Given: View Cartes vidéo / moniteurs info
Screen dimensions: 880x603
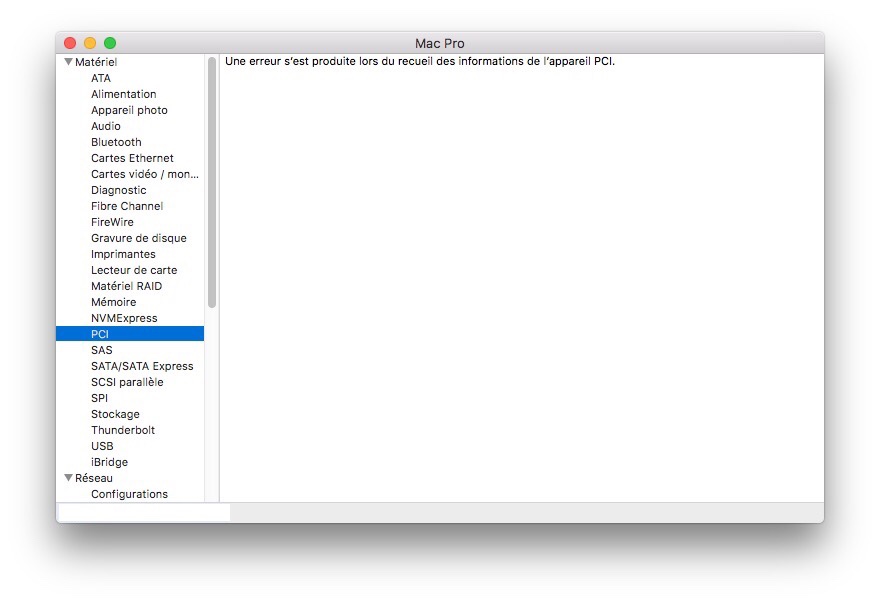Looking at the screenshot, I should 144,174.
